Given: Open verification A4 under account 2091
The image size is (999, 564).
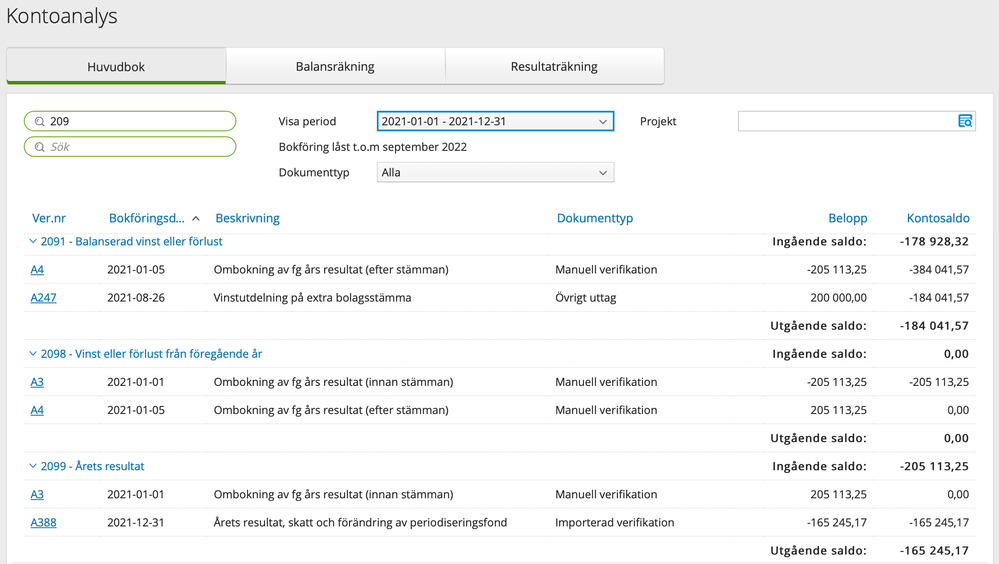Looking at the screenshot, I should pos(37,270).
